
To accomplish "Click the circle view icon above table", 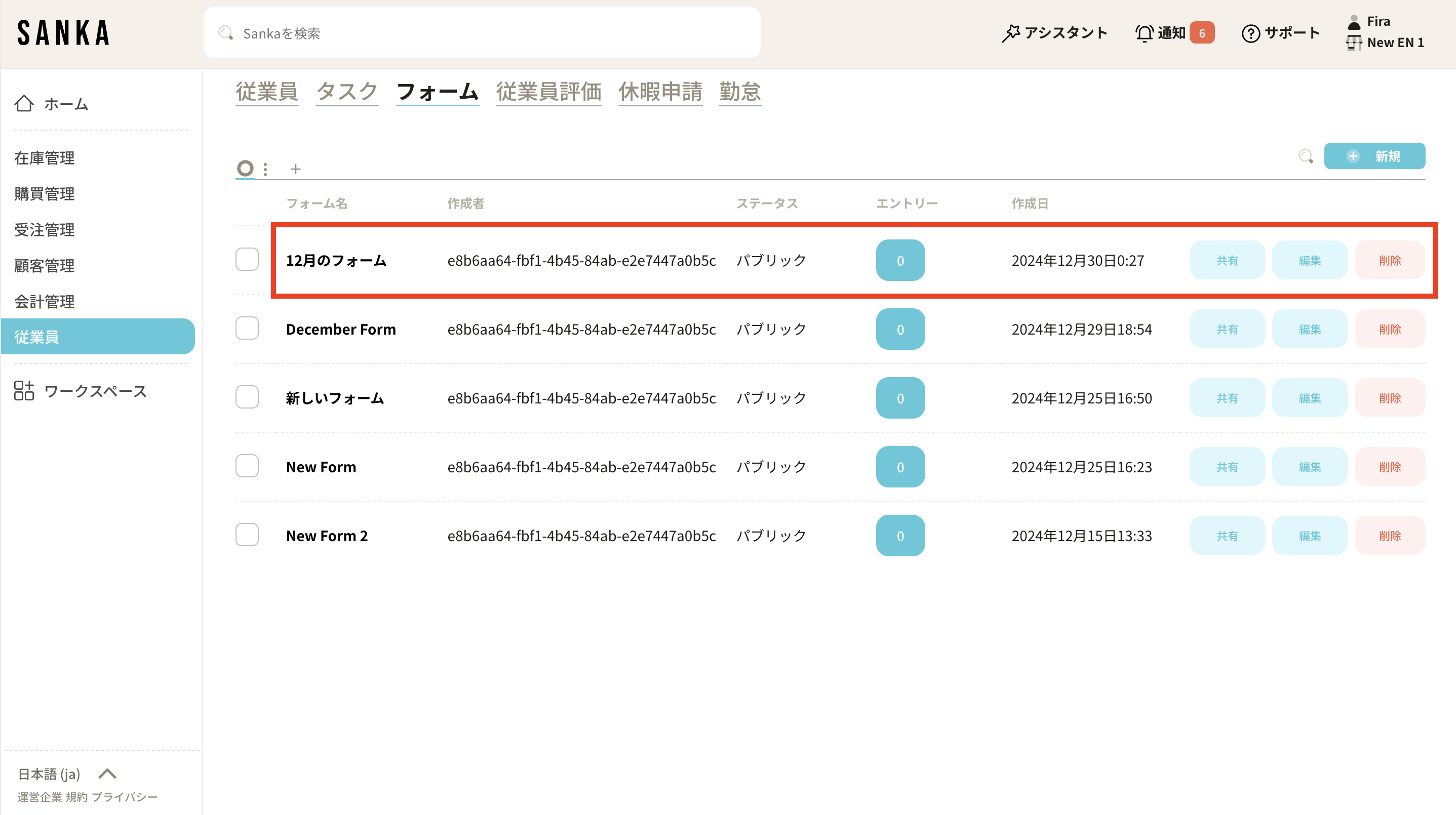I will 245,168.
